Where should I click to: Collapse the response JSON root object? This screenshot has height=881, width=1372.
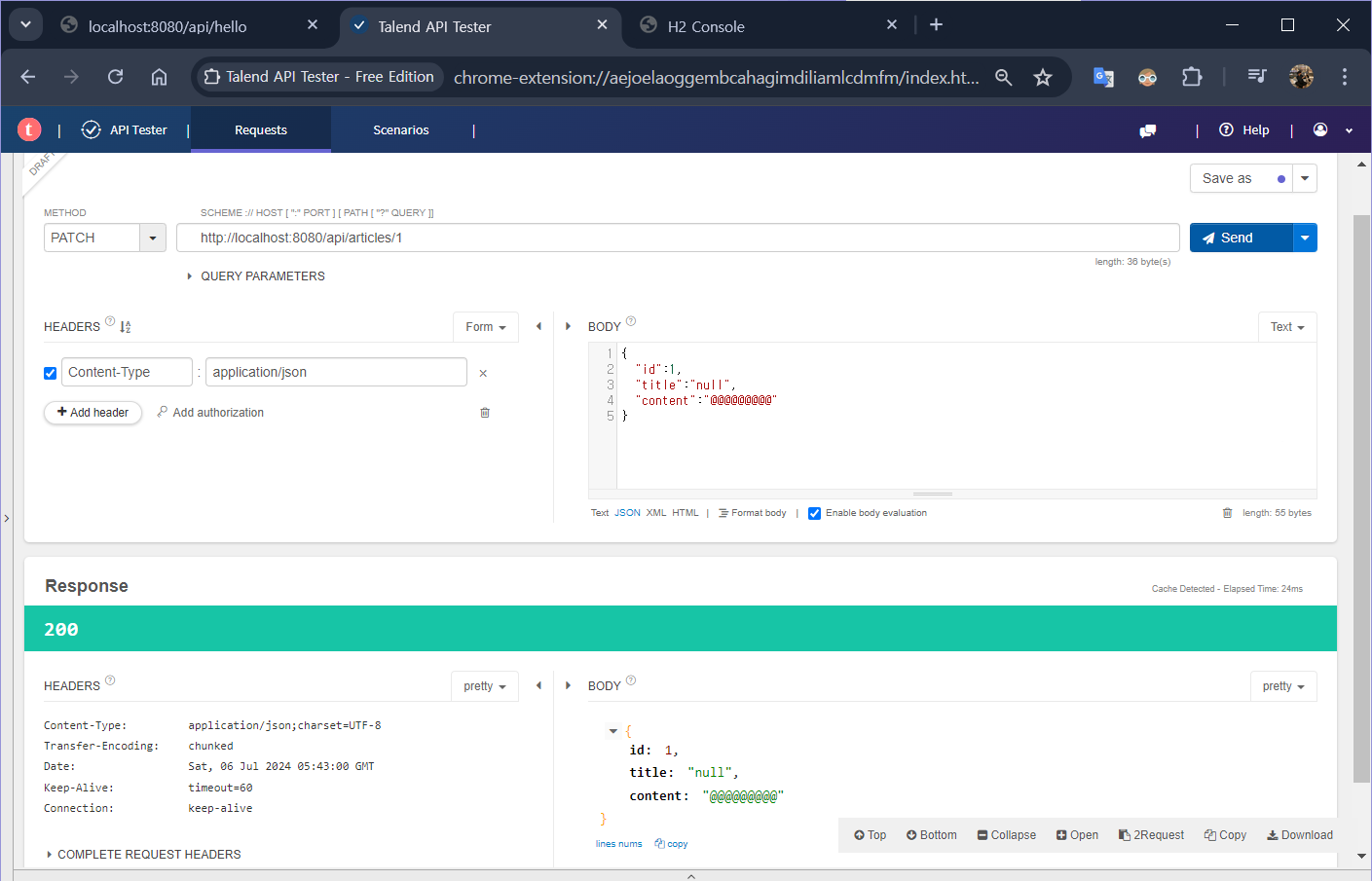[613, 731]
